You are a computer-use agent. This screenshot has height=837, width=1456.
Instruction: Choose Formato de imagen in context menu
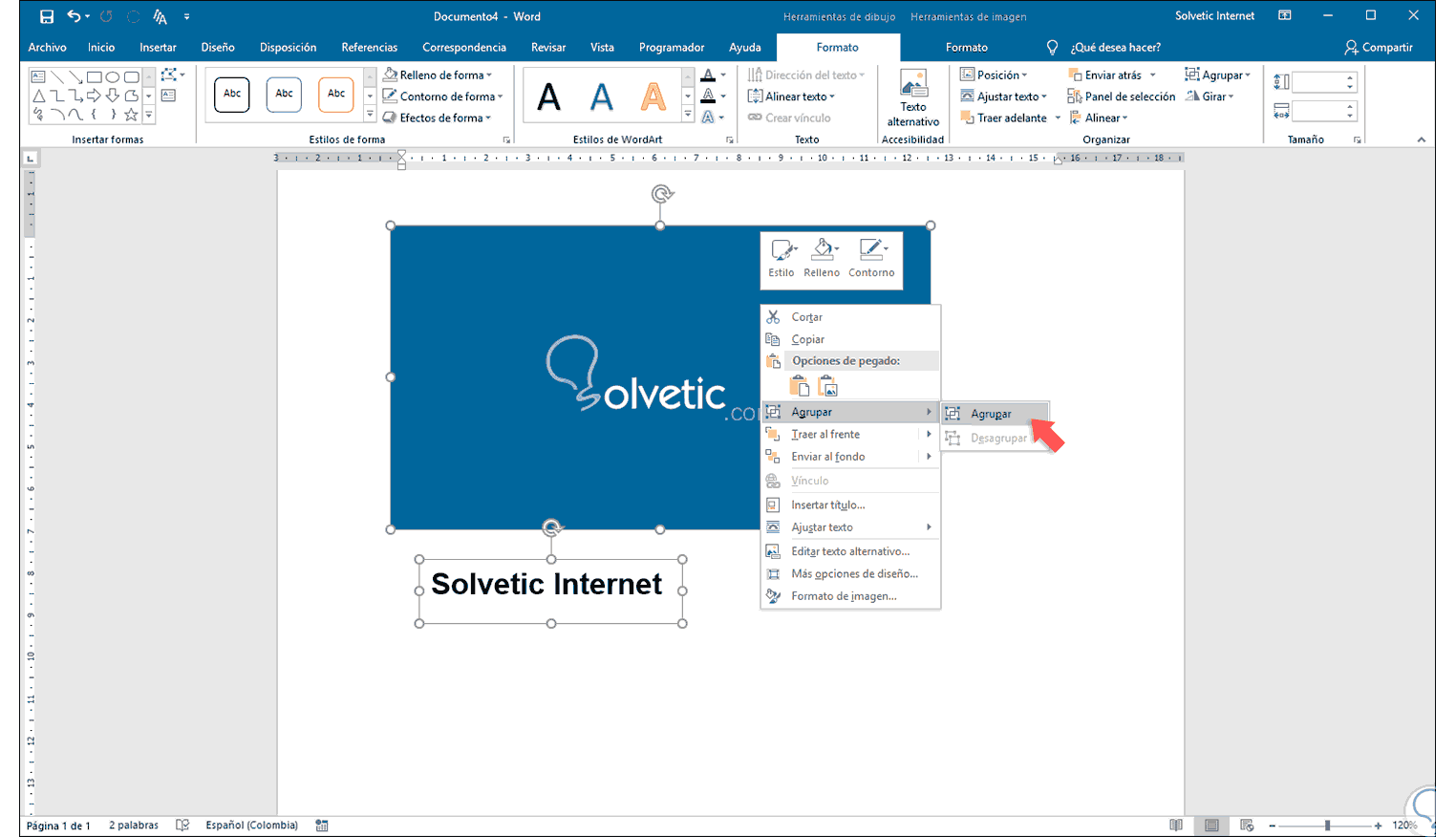click(x=850, y=596)
